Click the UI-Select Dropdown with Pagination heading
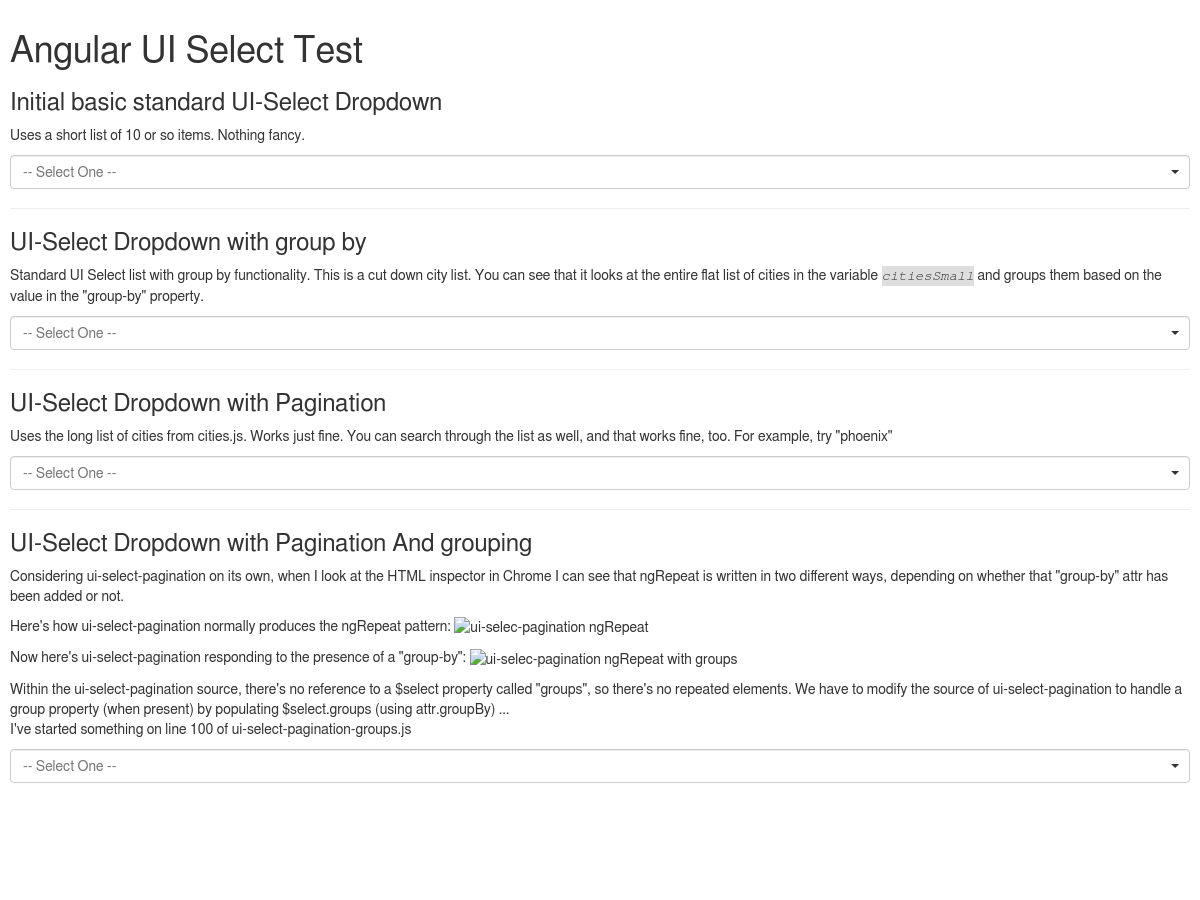 (x=198, y=403)
